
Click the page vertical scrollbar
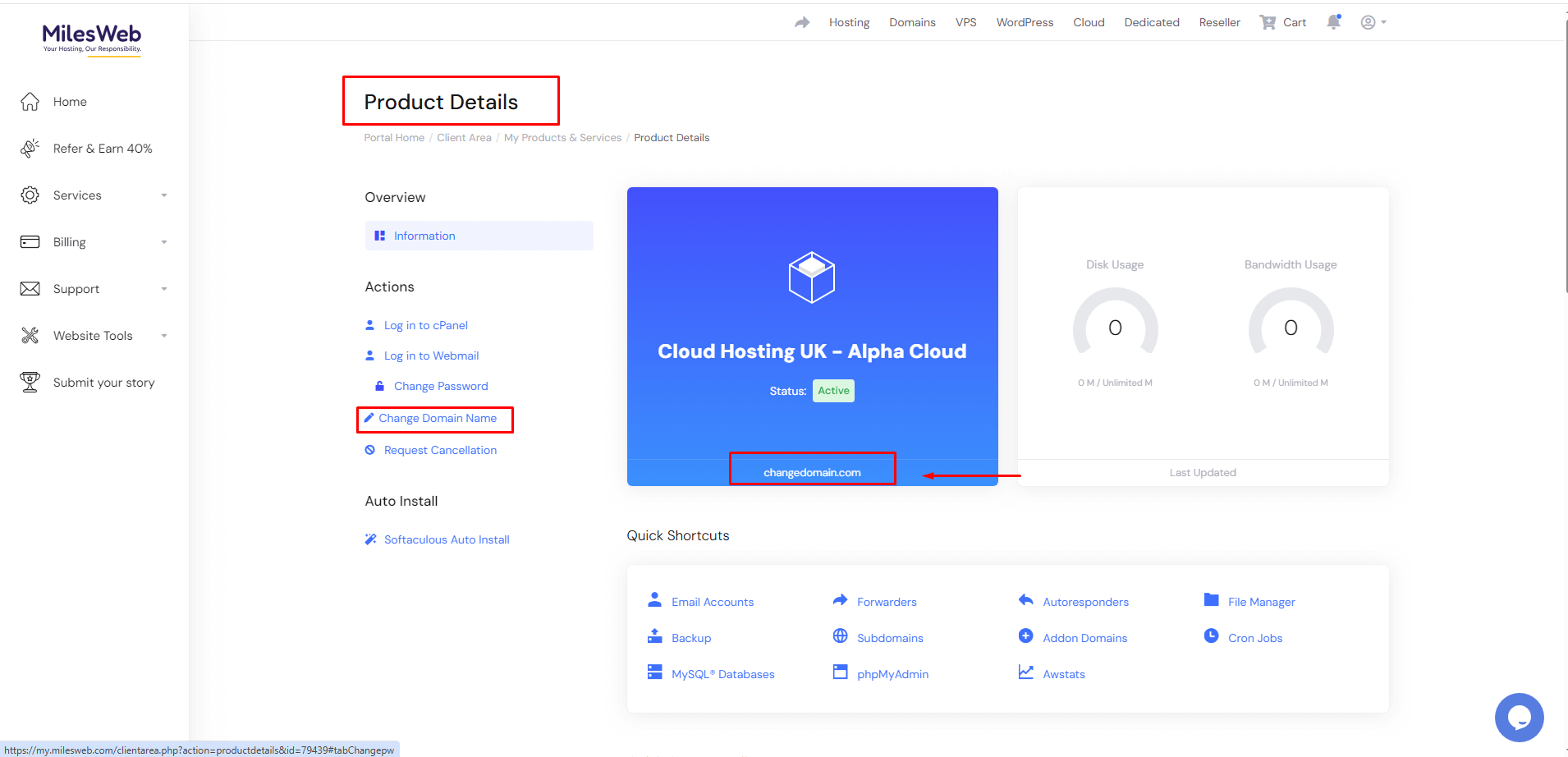pyautogui.click(x=1565, y=156)
